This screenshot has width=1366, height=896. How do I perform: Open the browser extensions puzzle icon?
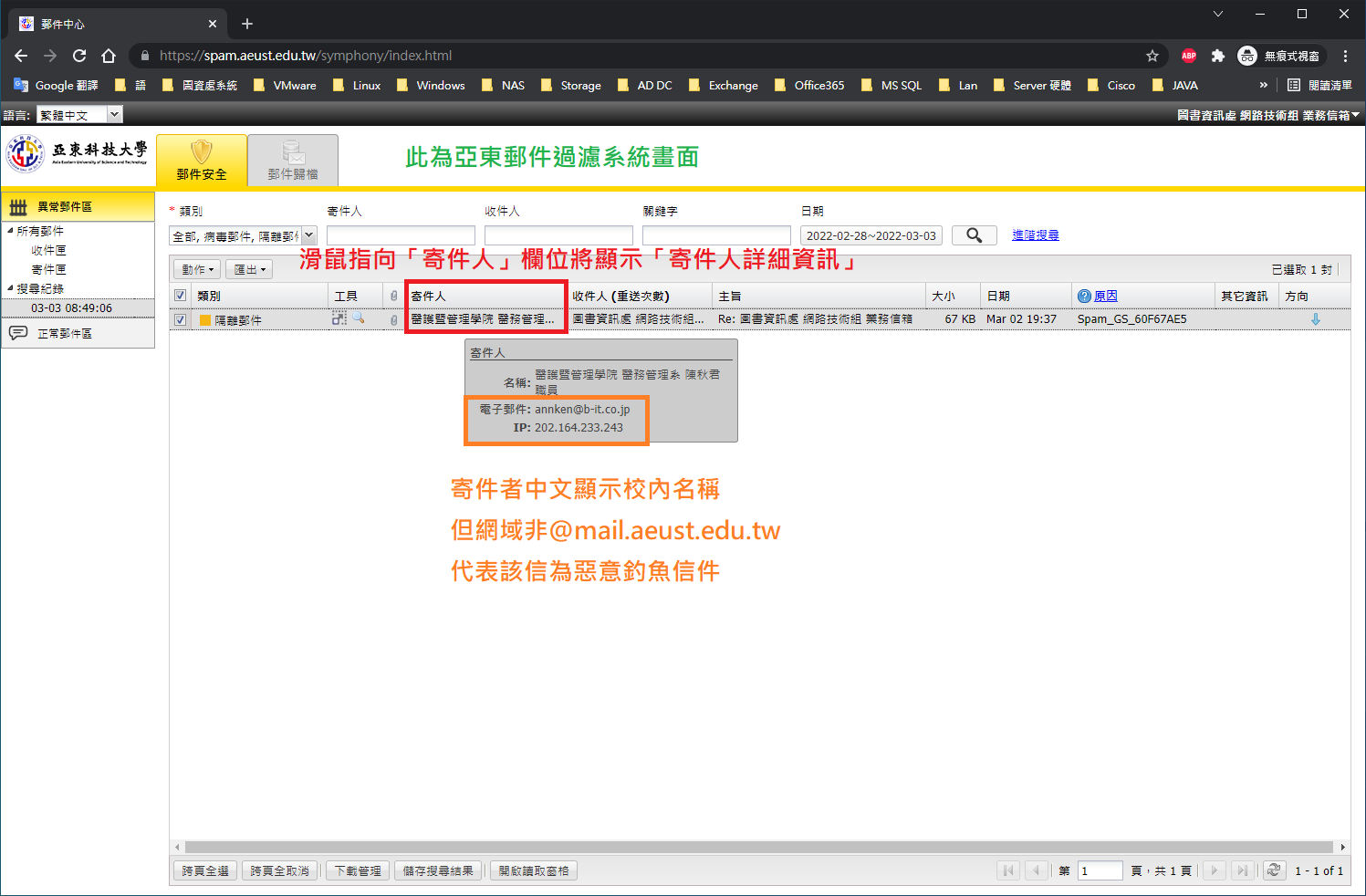click(x=1217, y=56)
